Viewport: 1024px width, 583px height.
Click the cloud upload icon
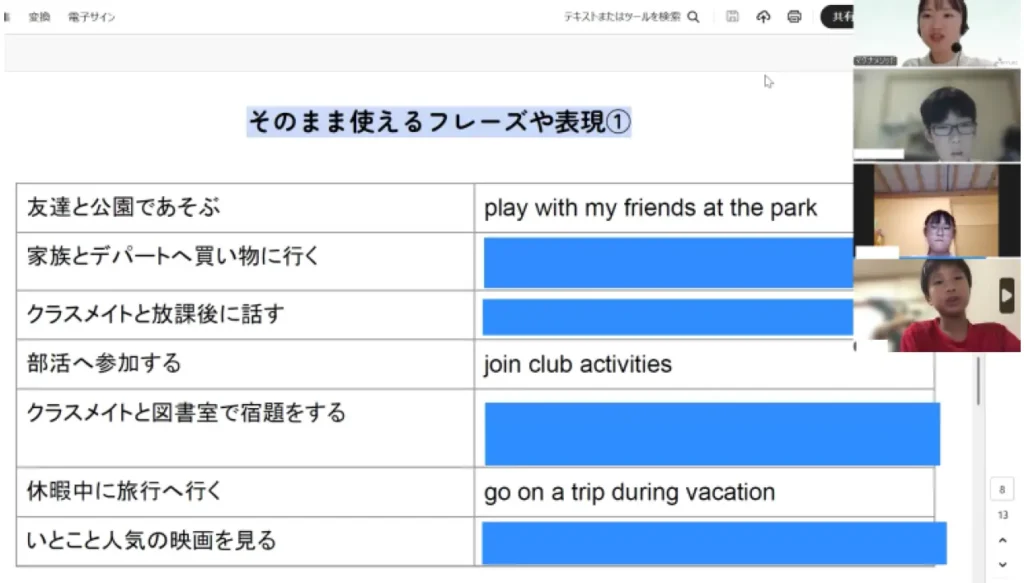pyautogui.click(x=763, y=16)
